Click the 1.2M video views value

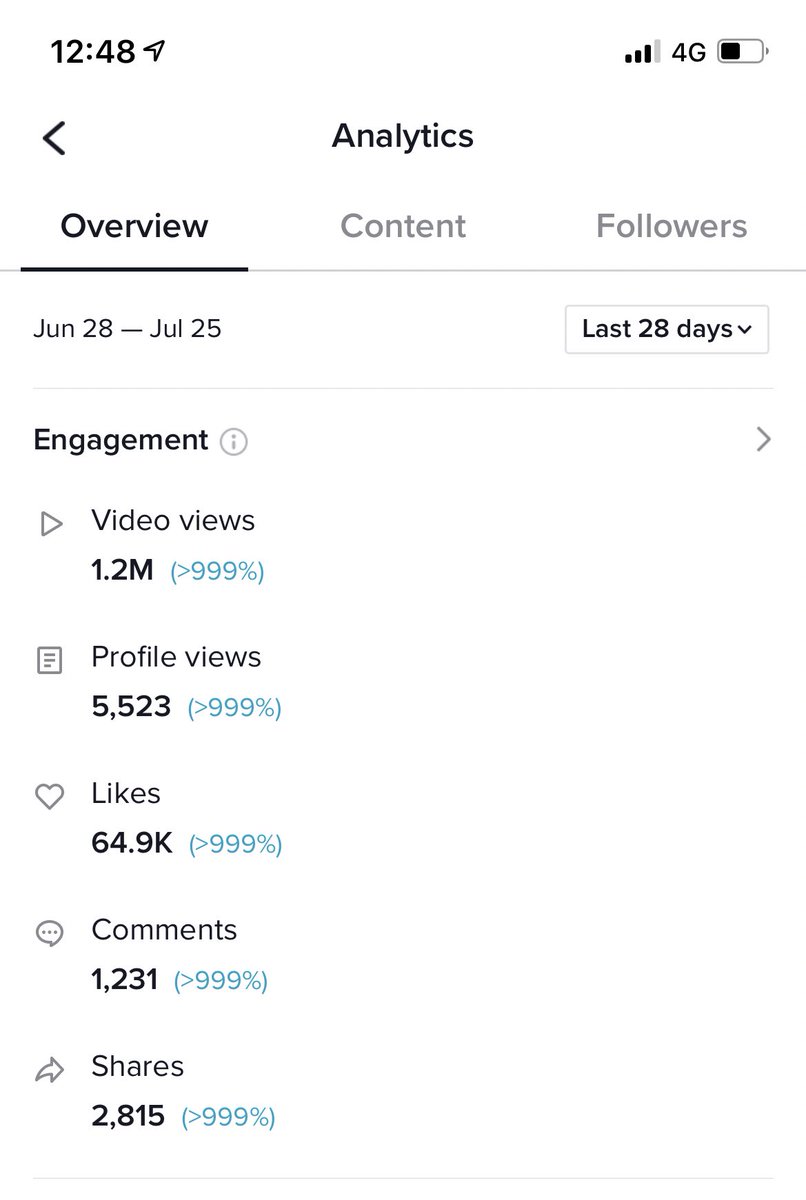click(122, 571)
